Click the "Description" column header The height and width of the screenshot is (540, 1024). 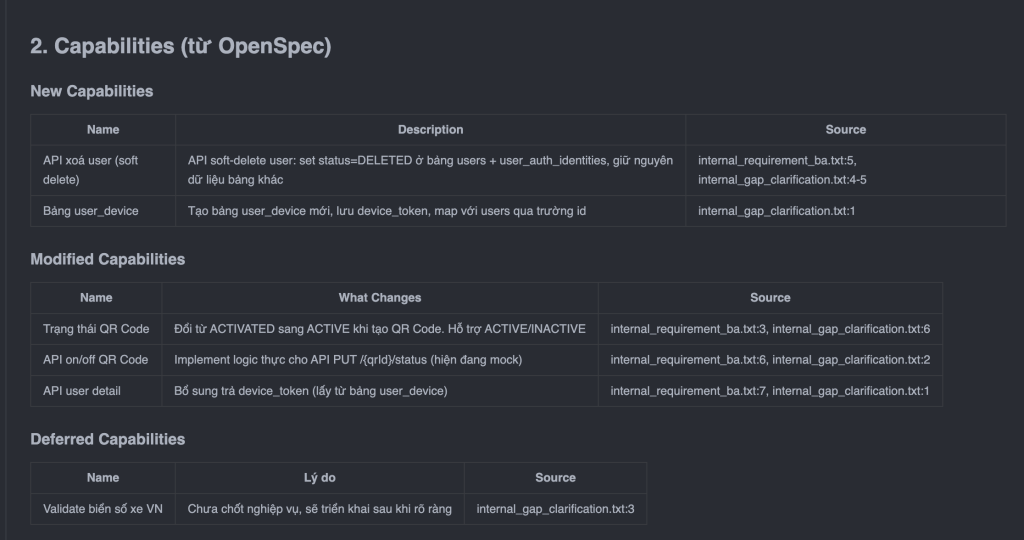430,130
